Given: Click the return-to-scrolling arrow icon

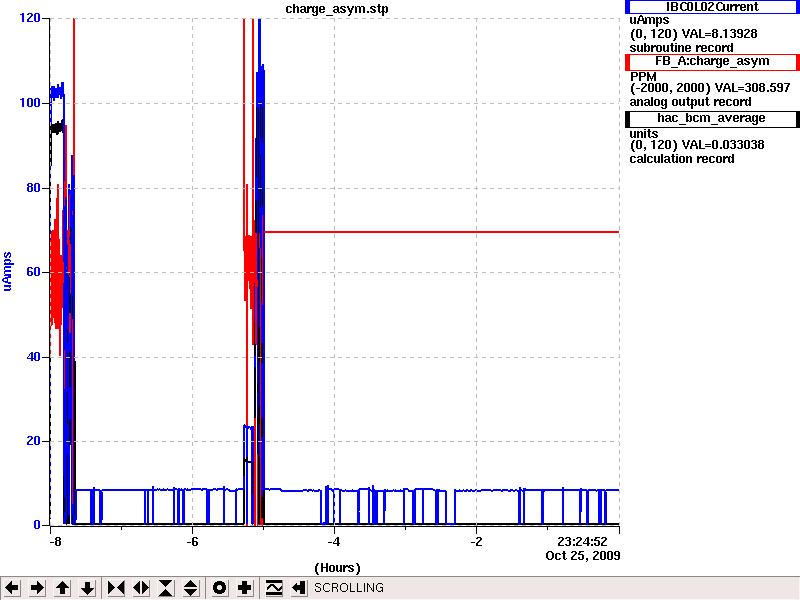Looking at the screenshot, I should [x=299, y=588].
